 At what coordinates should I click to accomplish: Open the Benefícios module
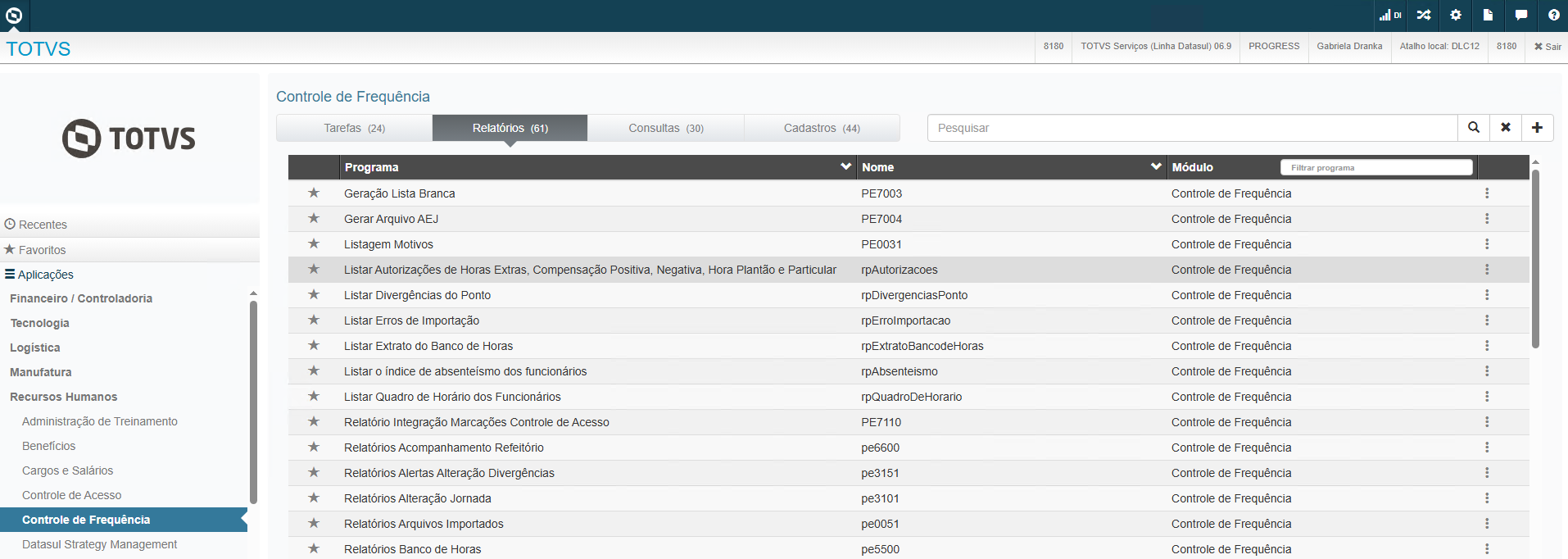point(49,446)
